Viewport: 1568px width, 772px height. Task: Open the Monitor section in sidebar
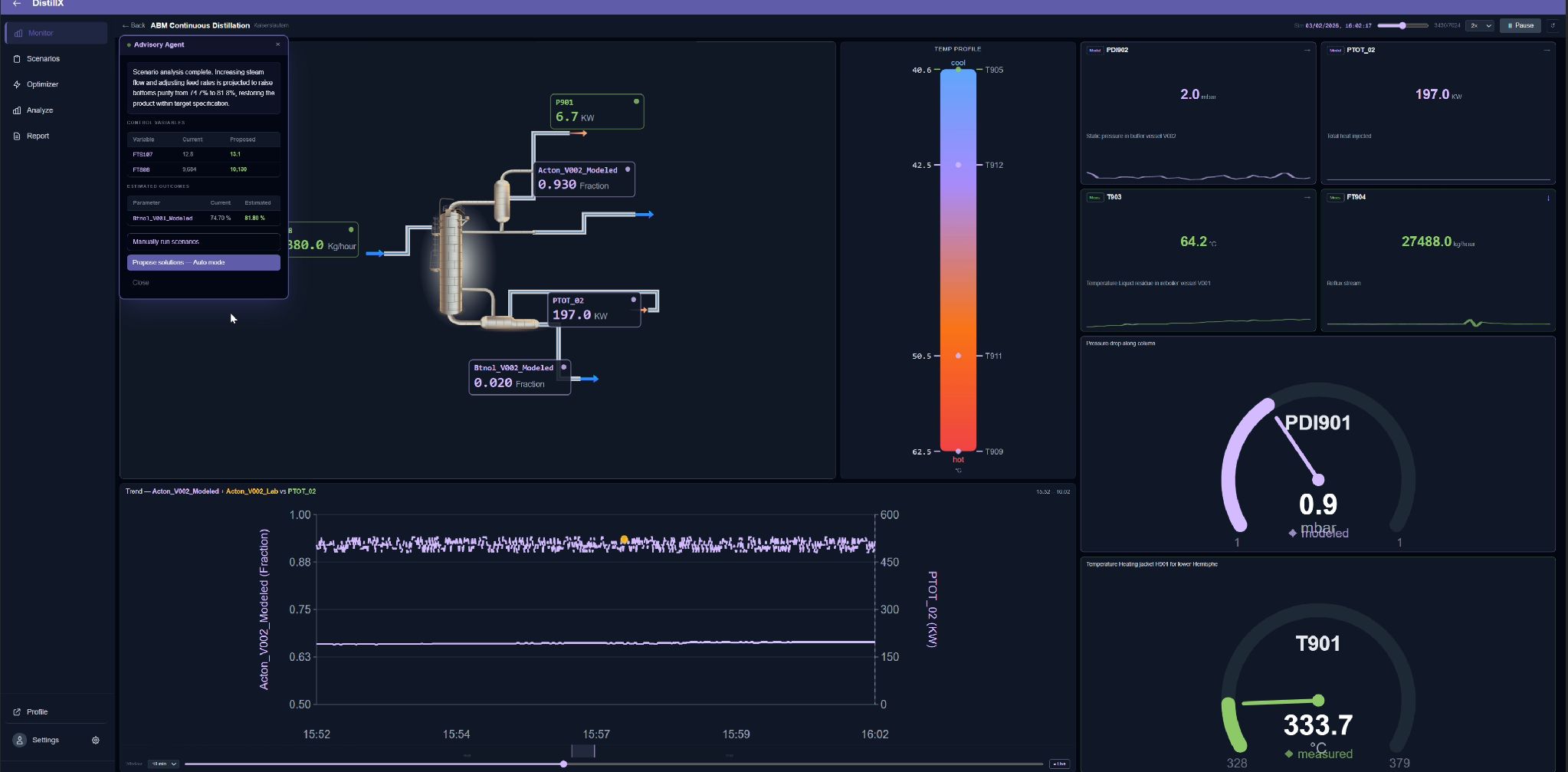tap(55, 33)
